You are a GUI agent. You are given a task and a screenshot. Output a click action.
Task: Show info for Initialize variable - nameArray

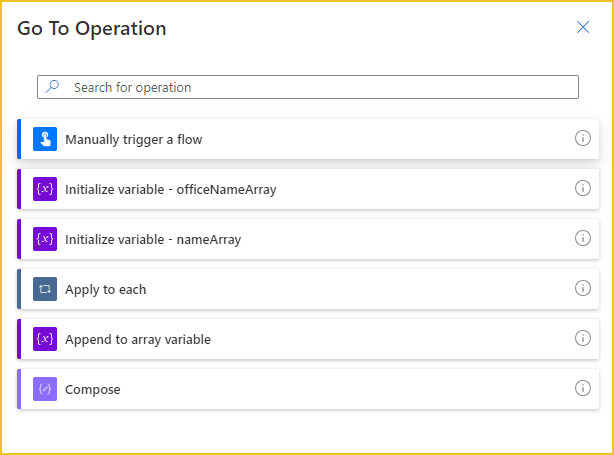click(x=583, y=238)
